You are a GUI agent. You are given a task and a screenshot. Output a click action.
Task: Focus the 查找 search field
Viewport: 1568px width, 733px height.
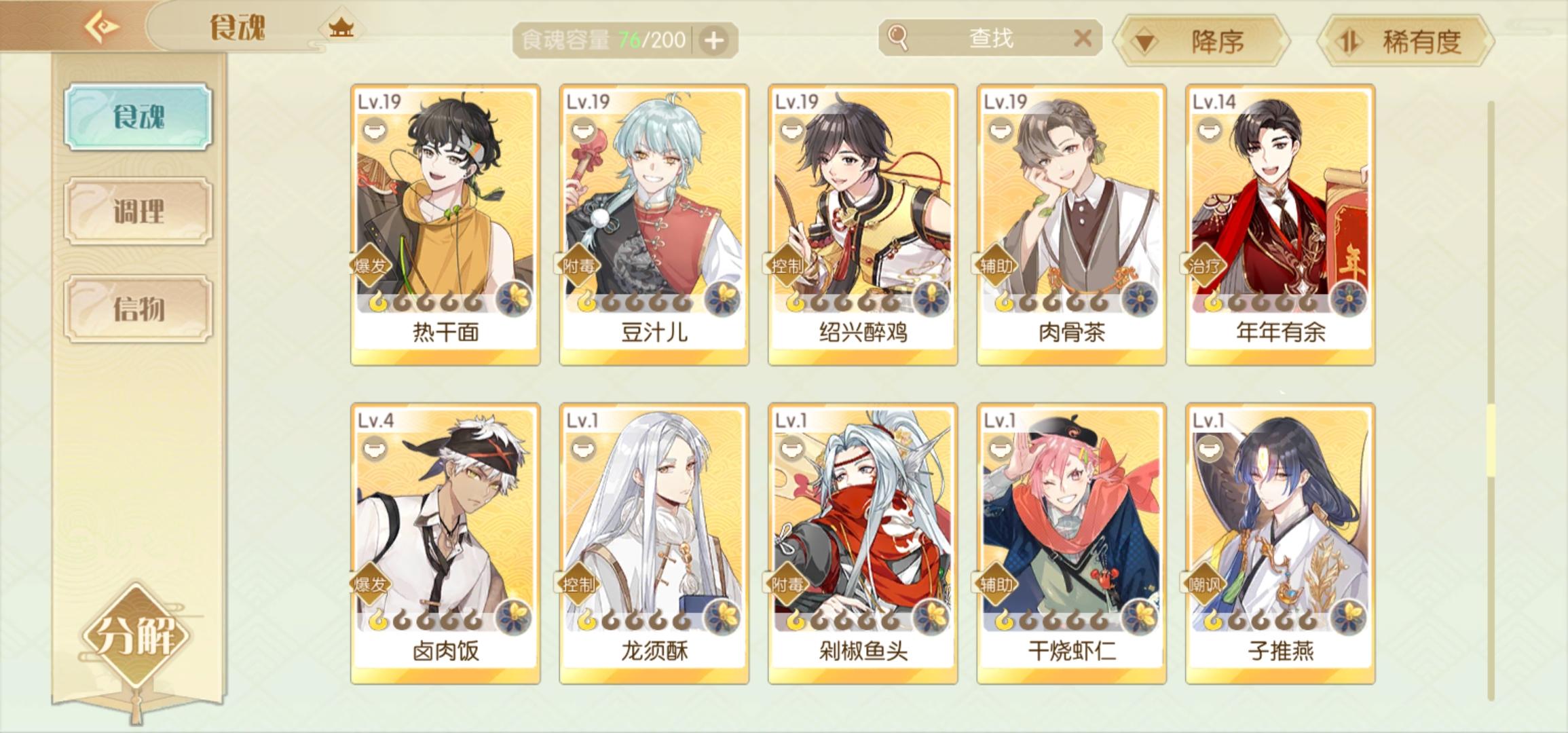[990, 38]
